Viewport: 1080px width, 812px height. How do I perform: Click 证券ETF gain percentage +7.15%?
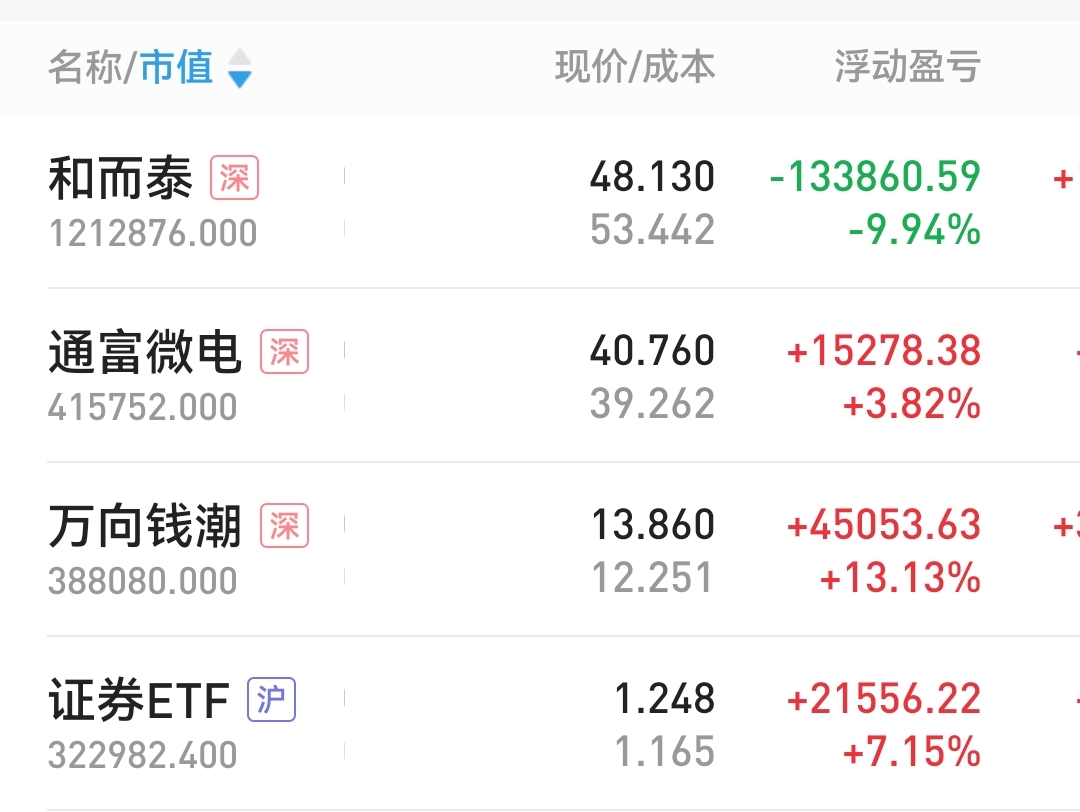pos(911,751)
